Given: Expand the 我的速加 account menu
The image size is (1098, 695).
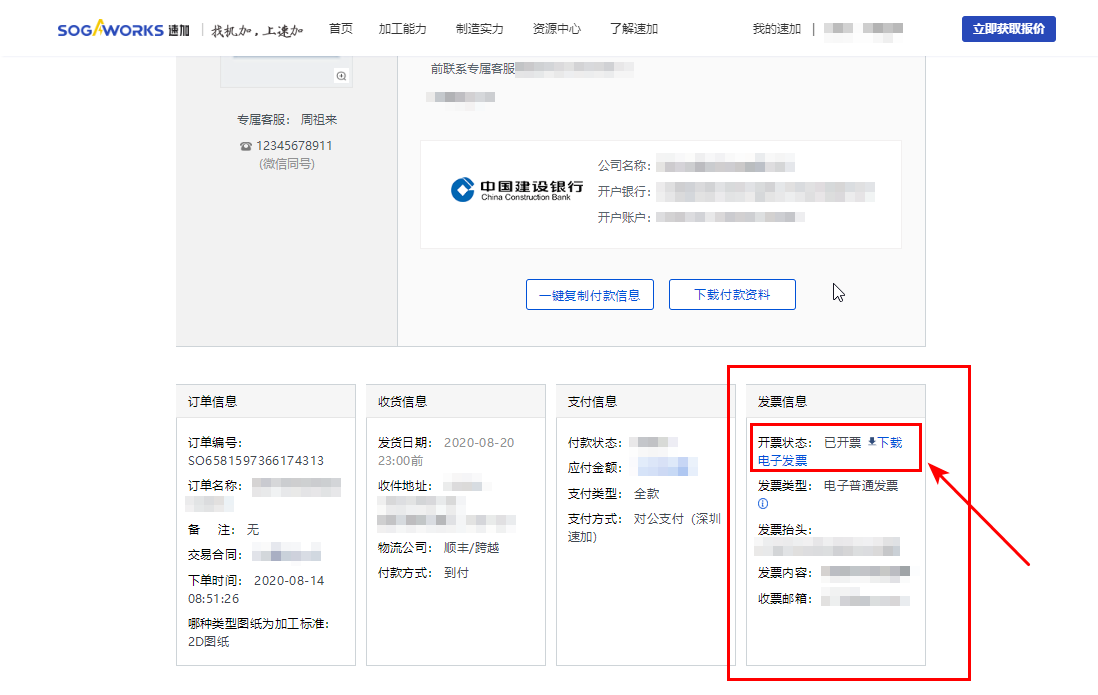Looking at the screenshot, I should pos(776,29).
